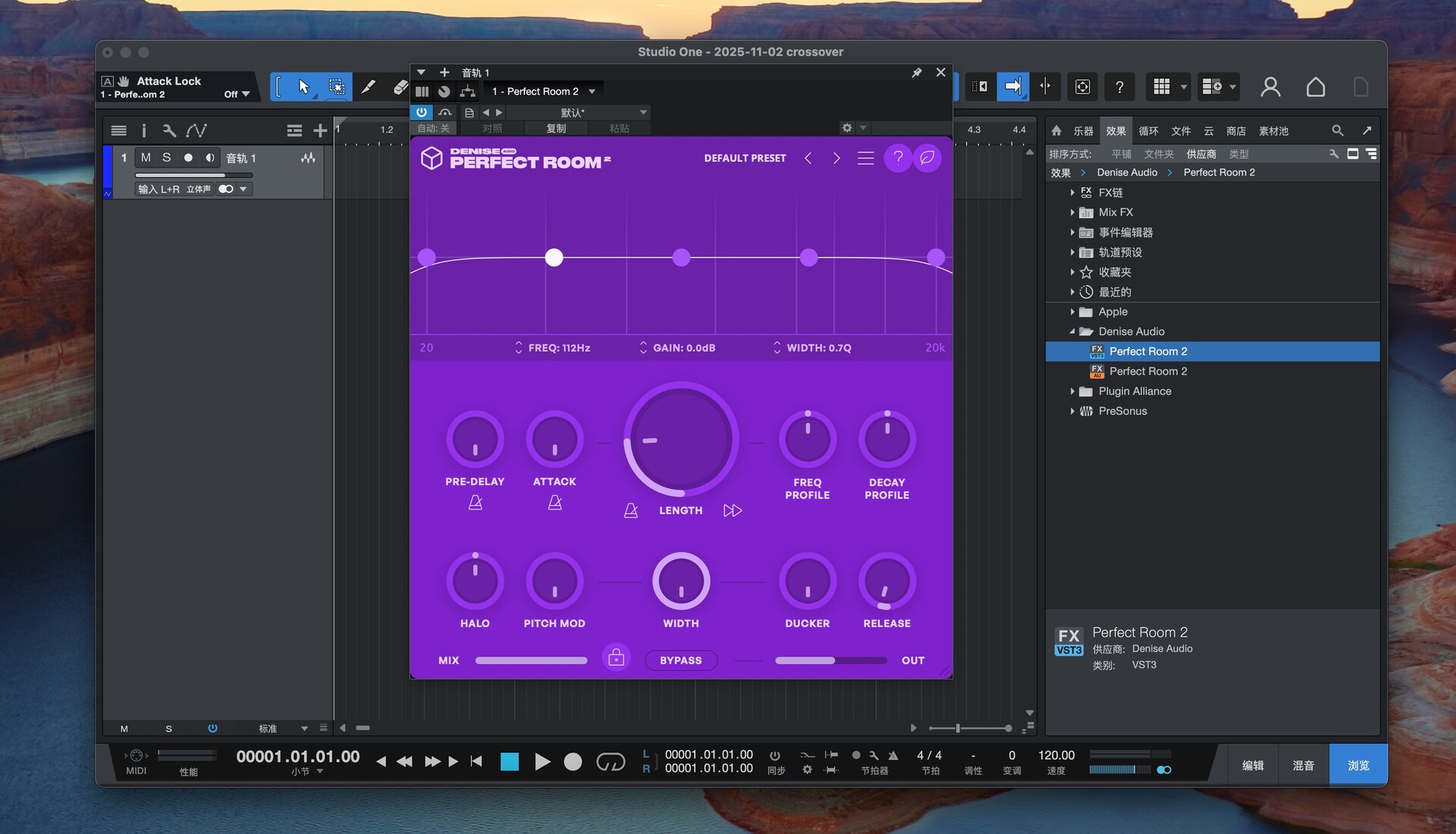
Task: Click the Record button in transport
Action: [573, 762]
